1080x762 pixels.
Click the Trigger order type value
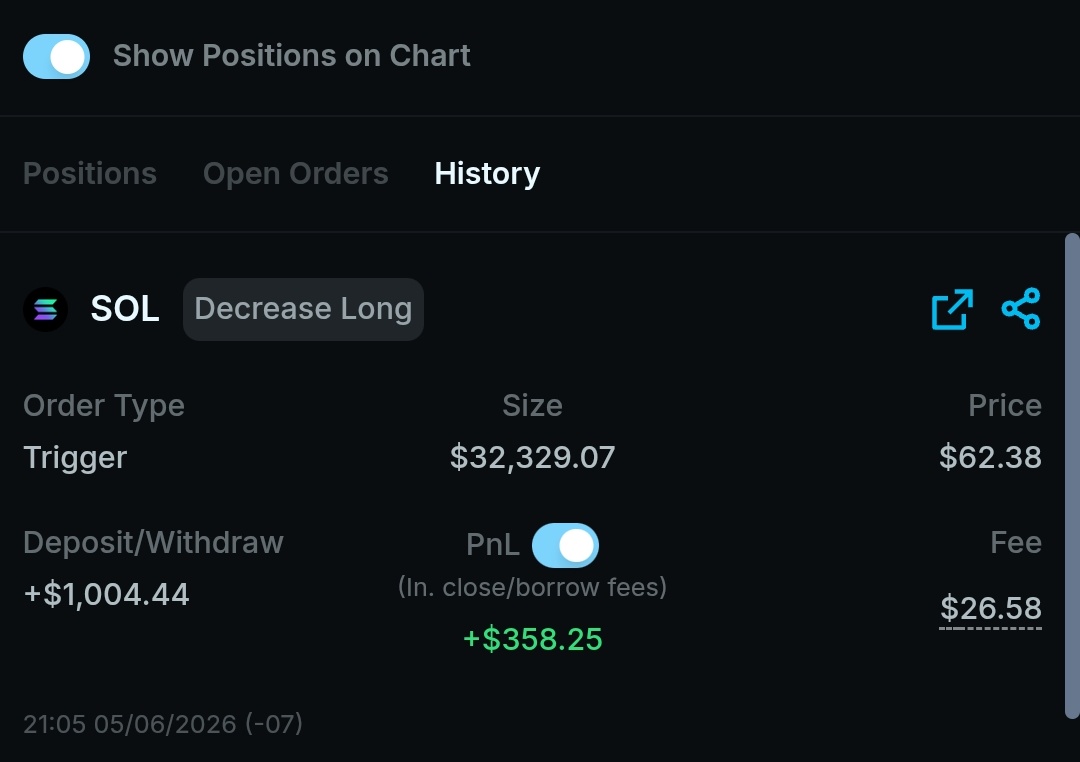tap(75, 458)
